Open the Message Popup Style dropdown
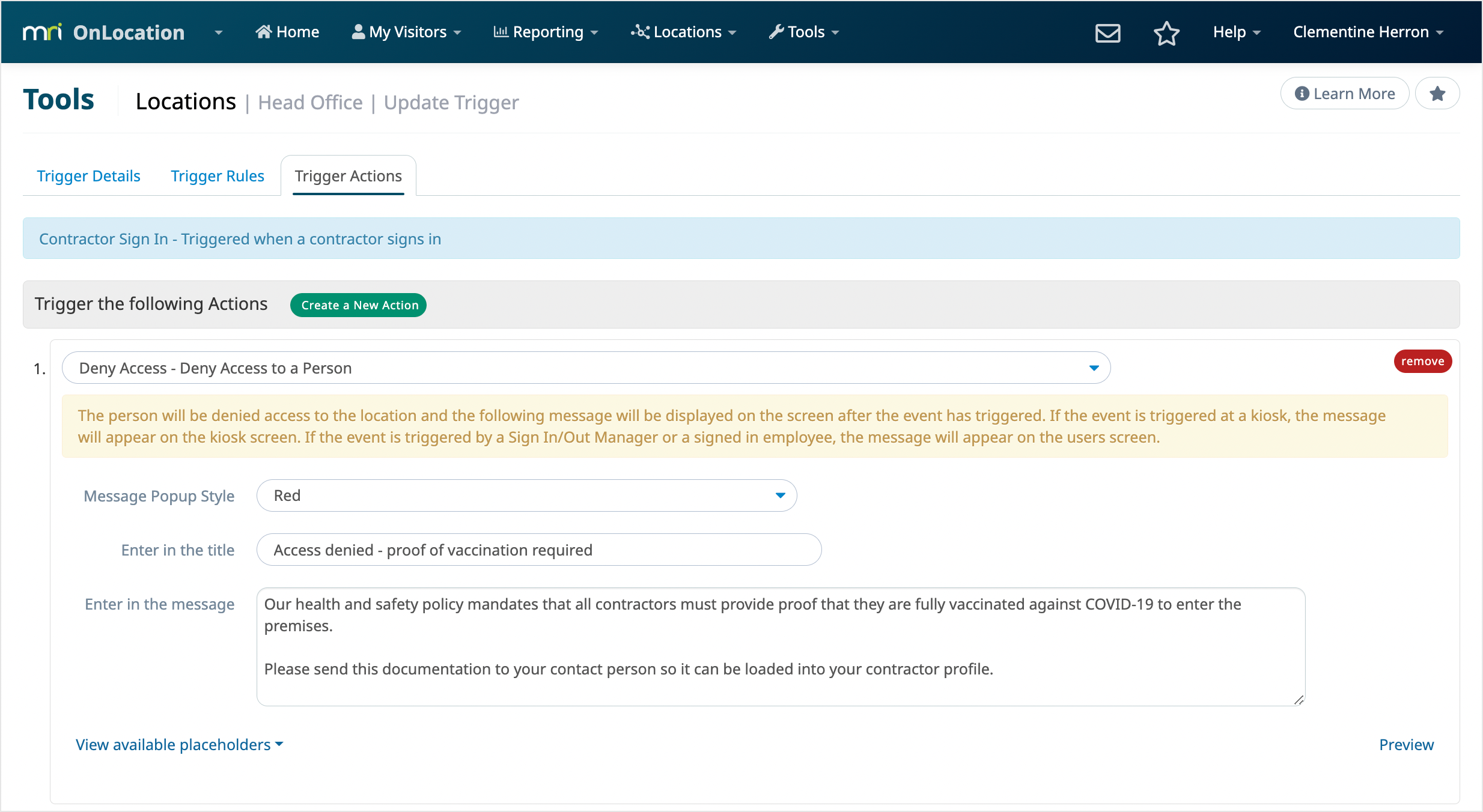 526,495
